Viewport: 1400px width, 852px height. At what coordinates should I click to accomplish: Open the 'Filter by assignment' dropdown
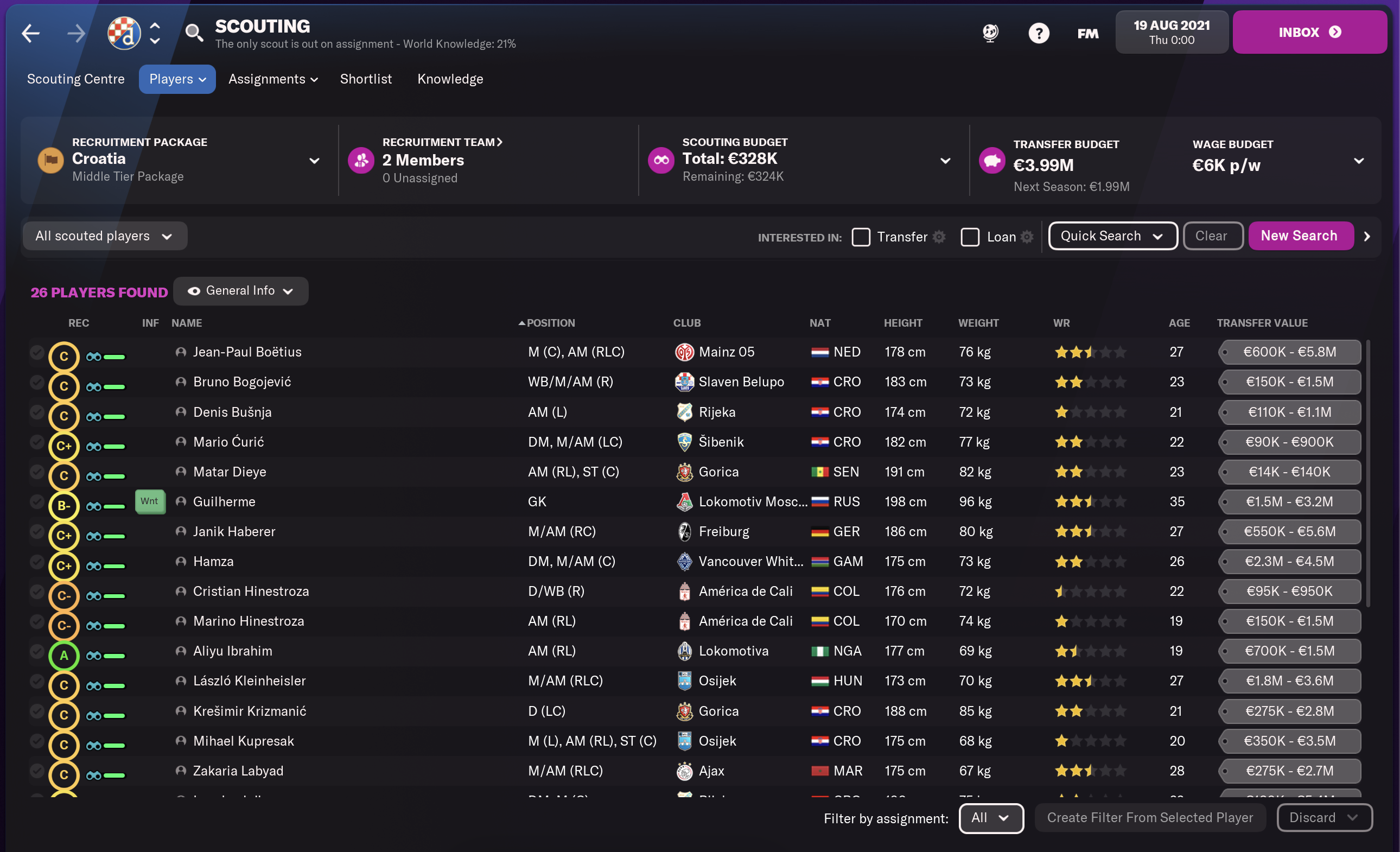point(991,818)
